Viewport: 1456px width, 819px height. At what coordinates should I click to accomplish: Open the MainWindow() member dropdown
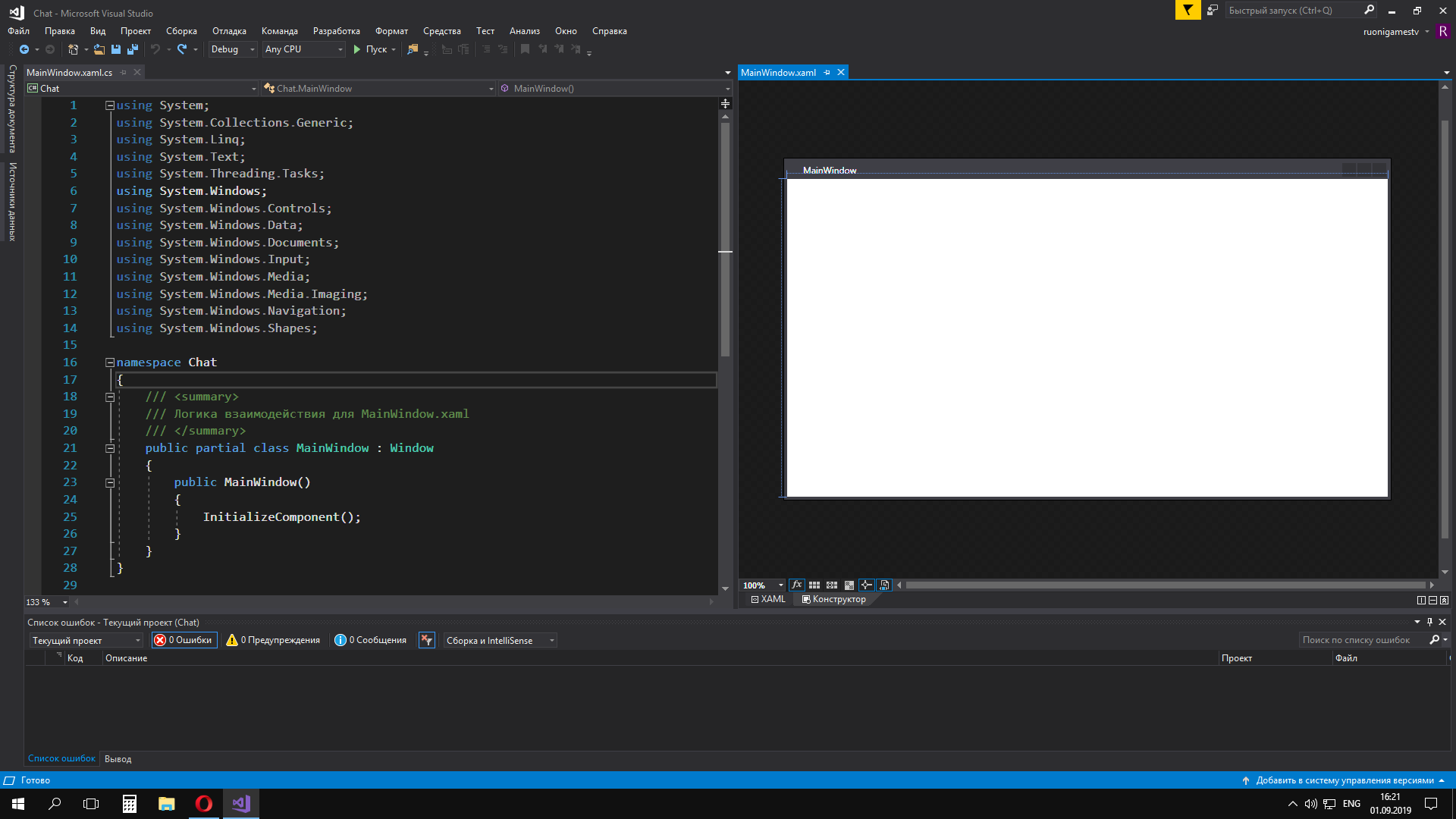click(615, 89)
